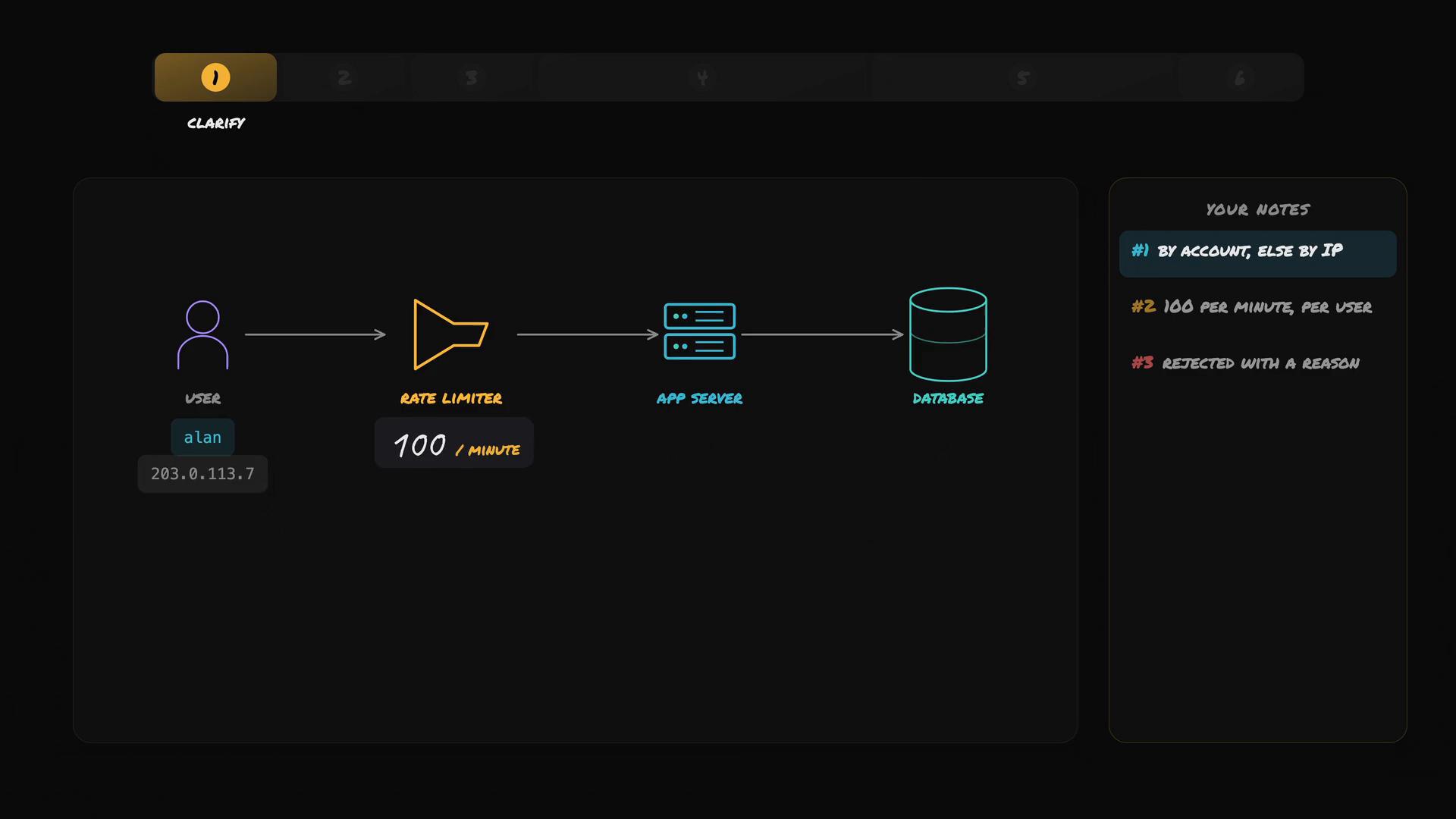
Task: Click arrow from User to Rate Limiter
Action: [315, 334]
